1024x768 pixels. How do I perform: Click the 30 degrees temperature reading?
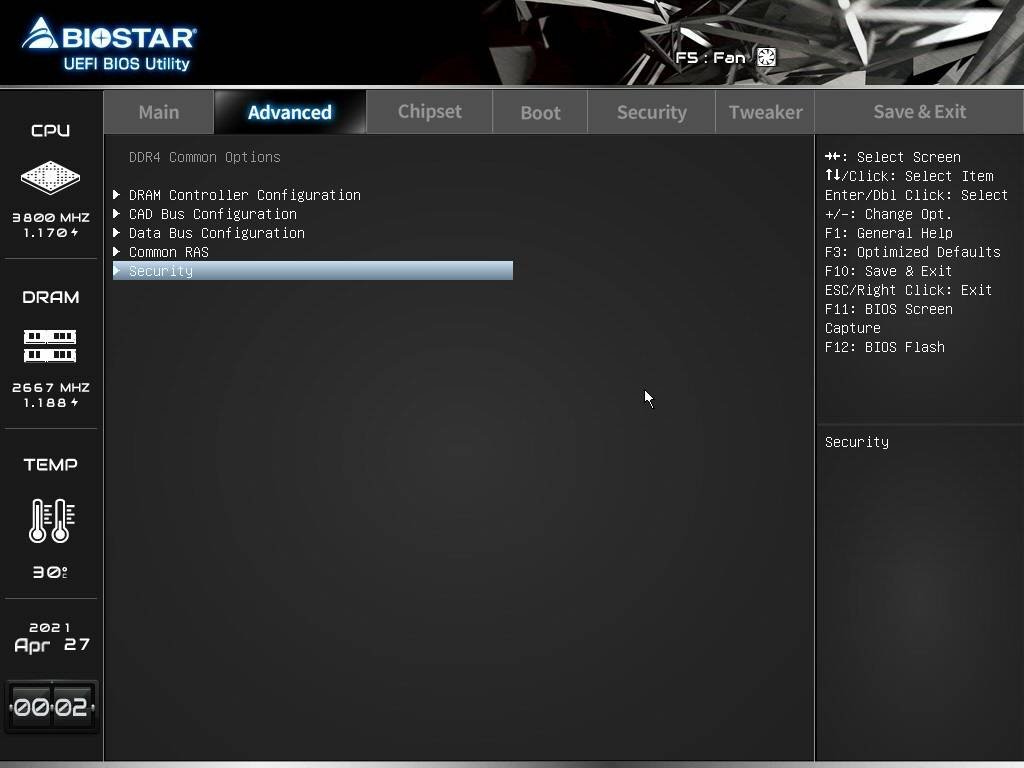[x=50, y=573]
